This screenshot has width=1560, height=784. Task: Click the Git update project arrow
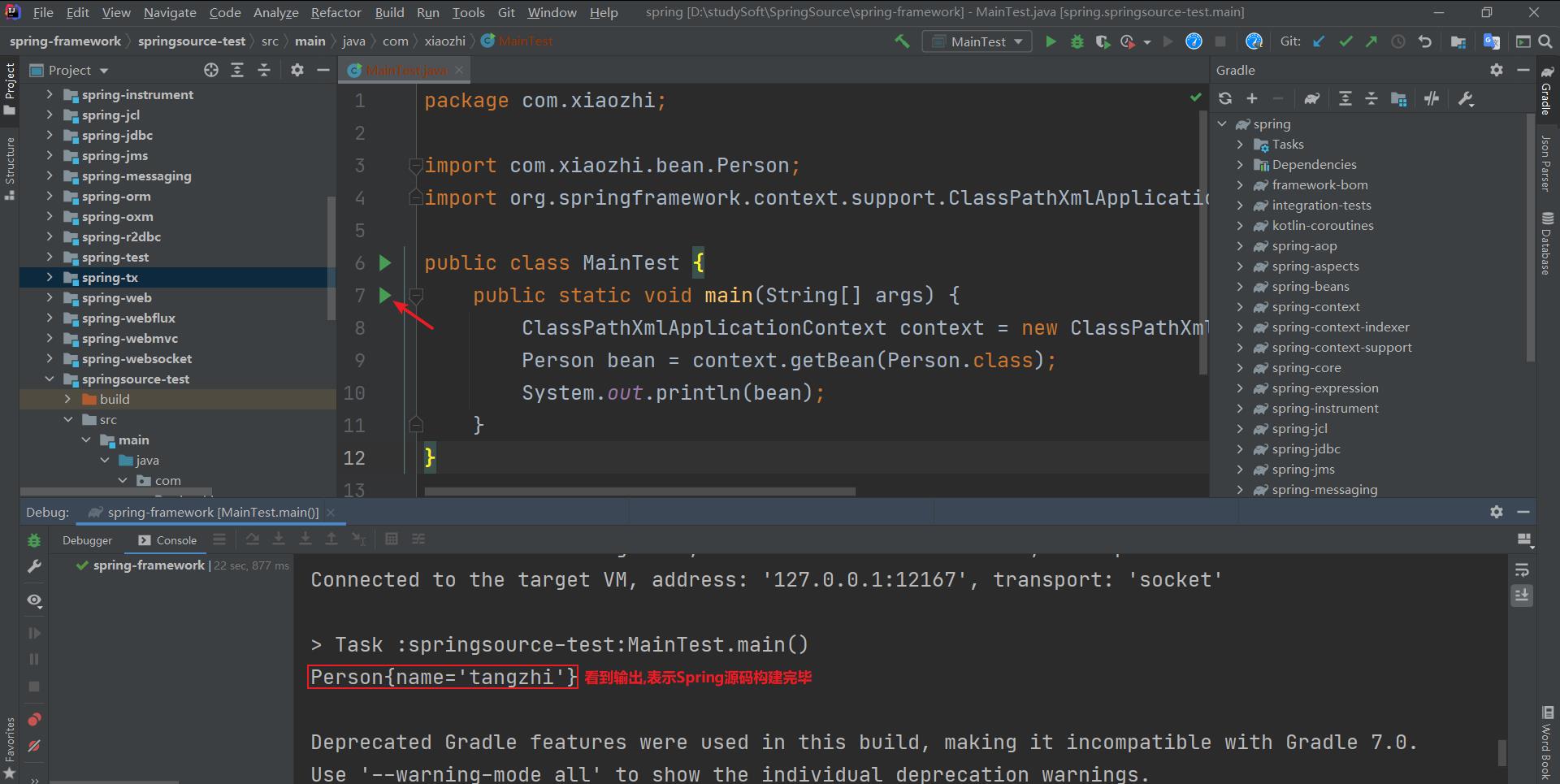click(1319, 41)
